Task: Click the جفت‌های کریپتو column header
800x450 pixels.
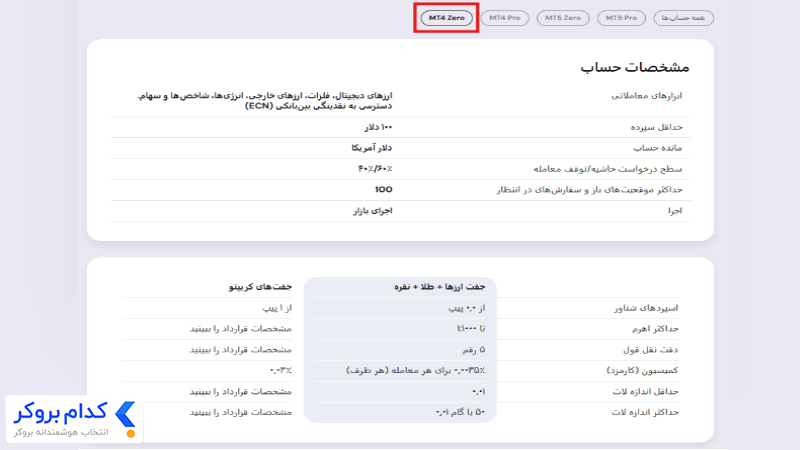Action: (260, 287)
